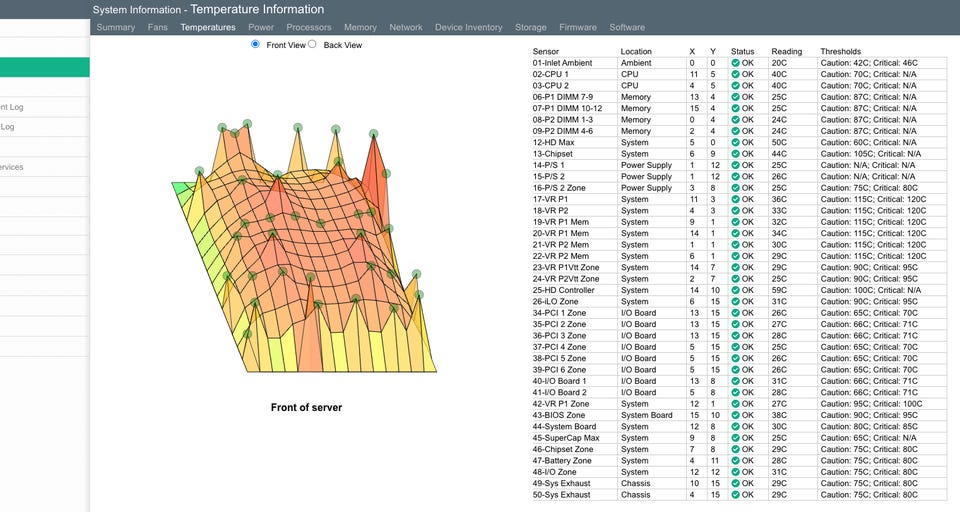Switch to the Storage tab
The image size is (960, 512).
[530, 27]
